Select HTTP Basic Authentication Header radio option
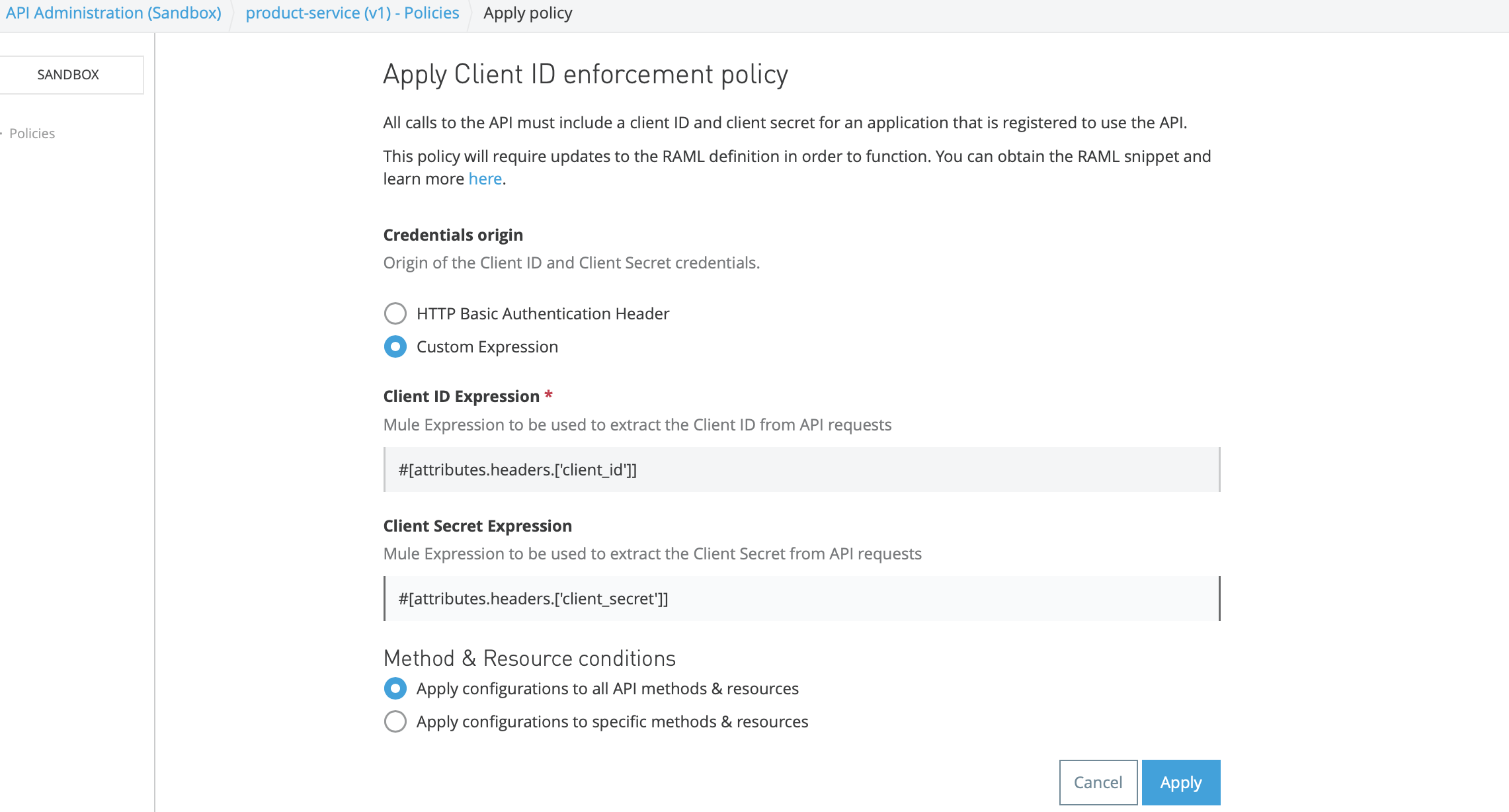 (x=395, y=313)
